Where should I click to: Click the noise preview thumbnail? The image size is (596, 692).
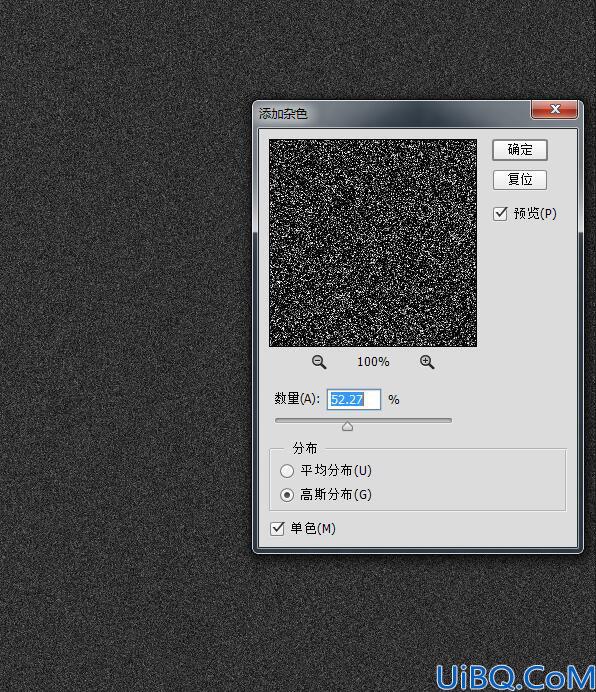pyautogui.click(x=373, y=243)
